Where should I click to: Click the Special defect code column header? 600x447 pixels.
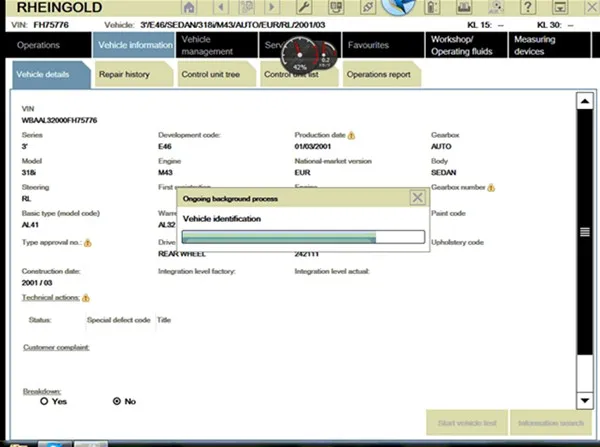click(119, 320)
